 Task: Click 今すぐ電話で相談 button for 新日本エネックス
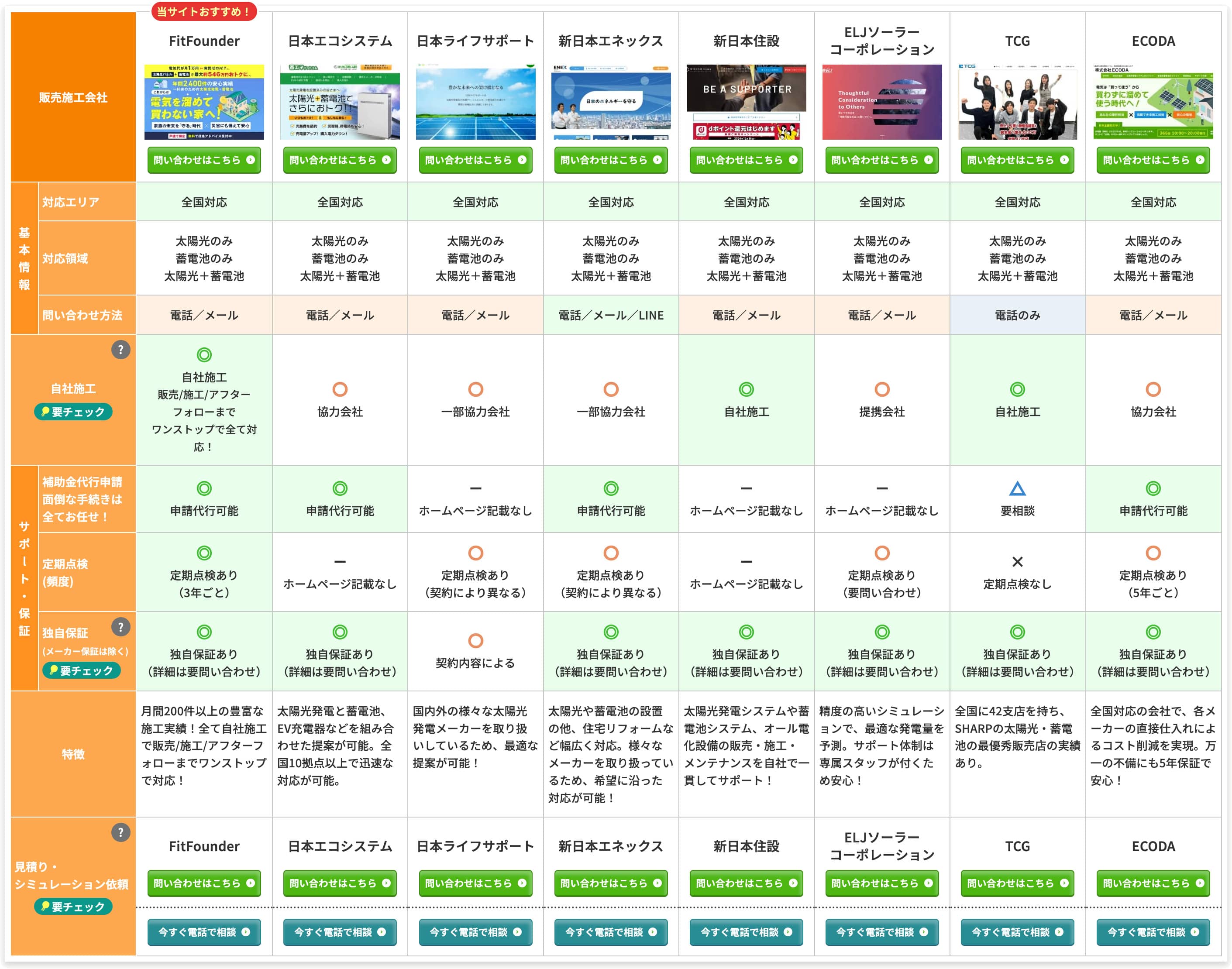point(611,932)
